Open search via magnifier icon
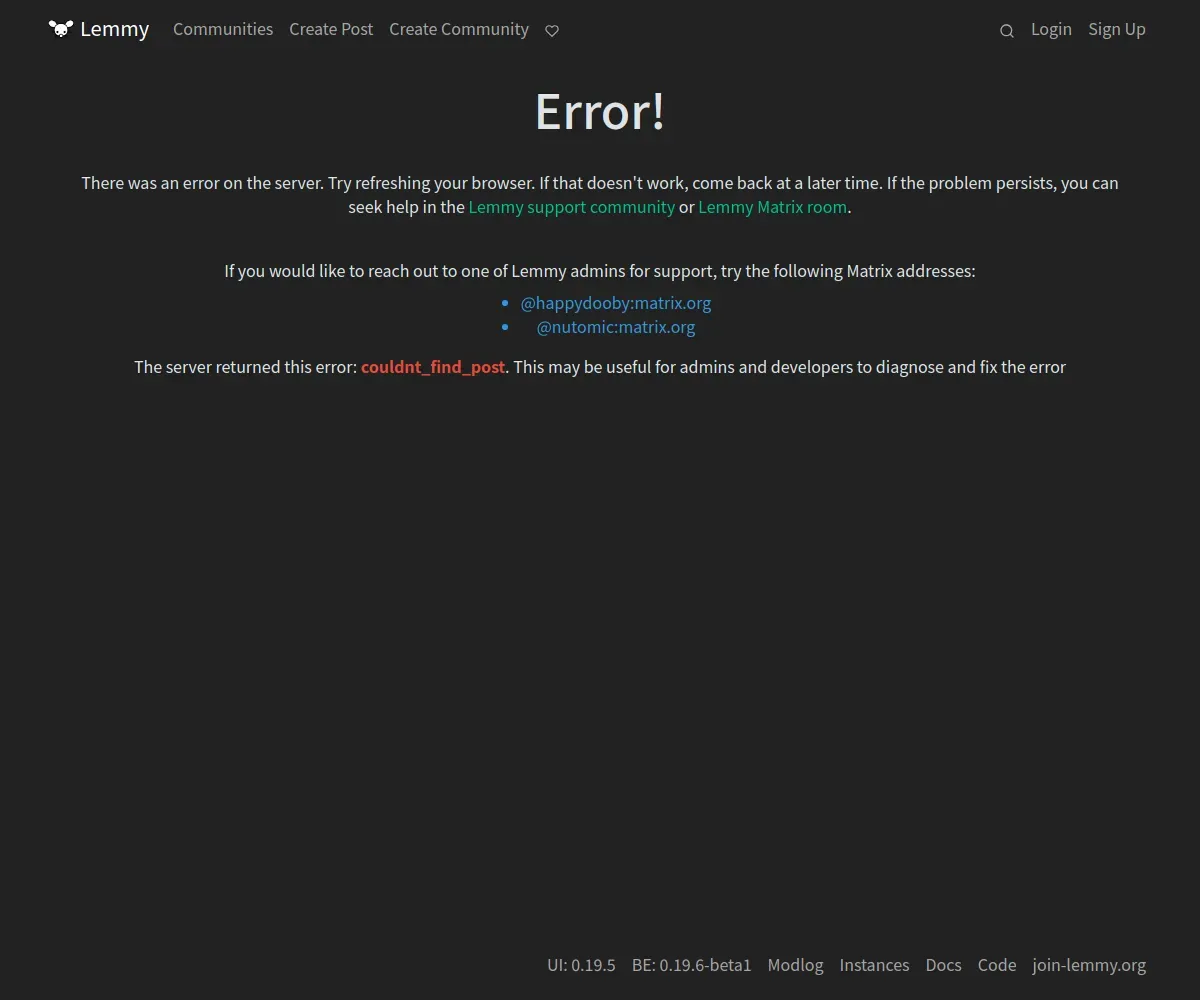 1007,31
